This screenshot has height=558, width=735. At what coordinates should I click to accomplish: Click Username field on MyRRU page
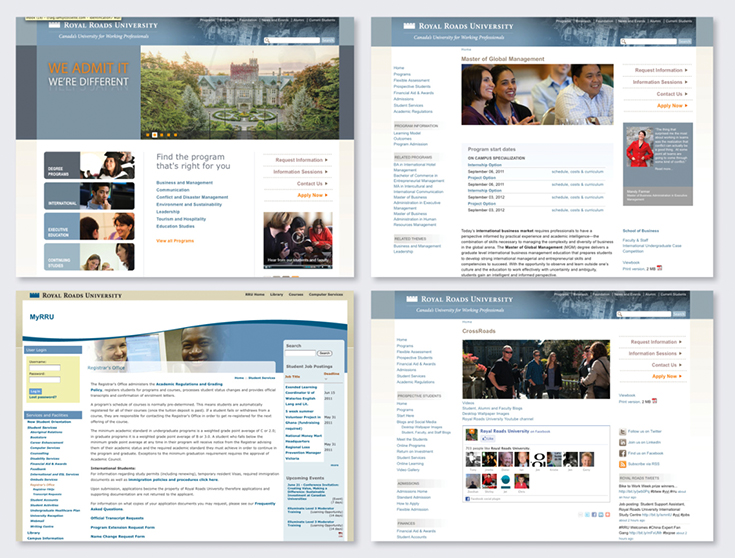[x=45, y=368]
